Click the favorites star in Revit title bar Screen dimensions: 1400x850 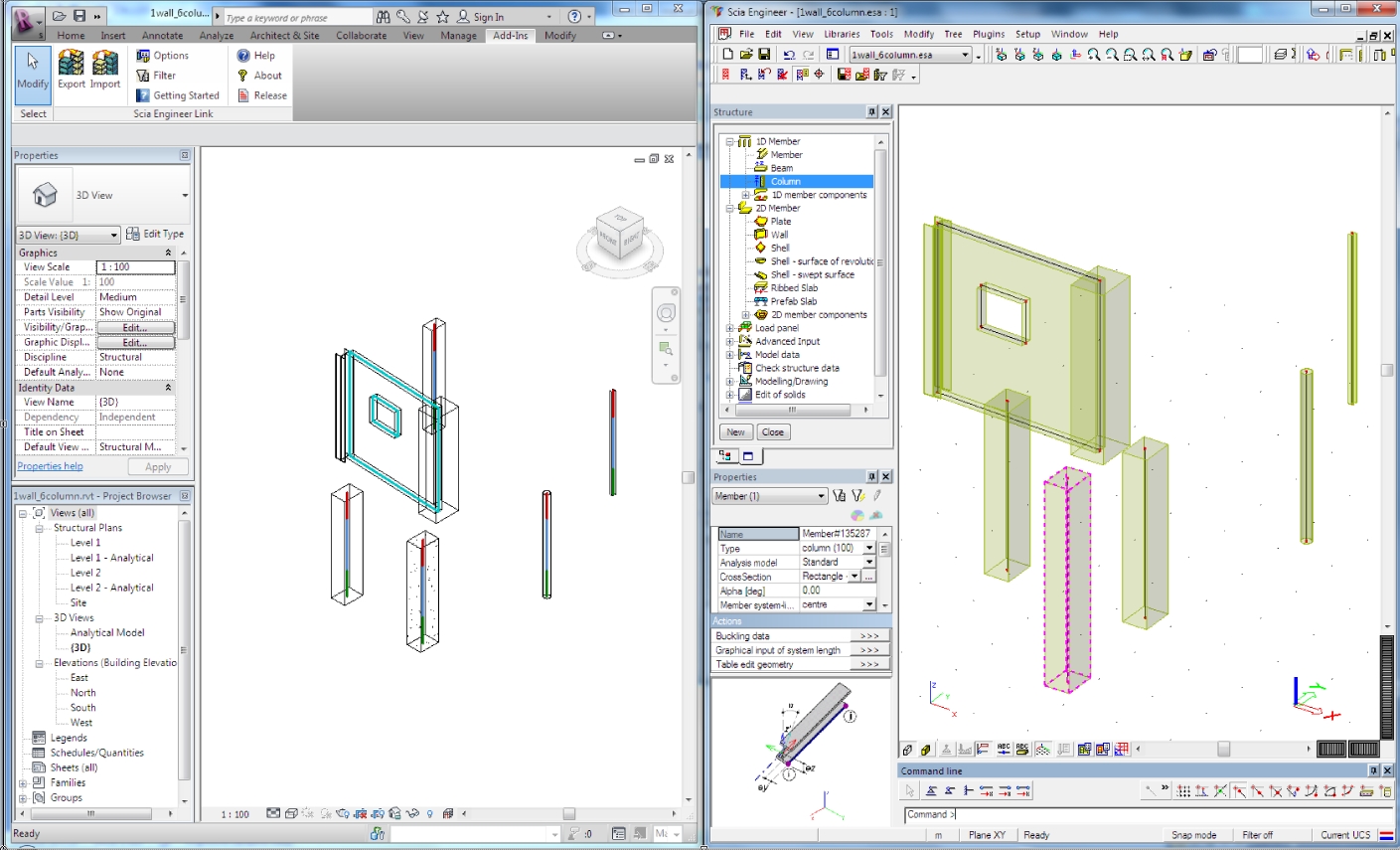coord(442,17)
